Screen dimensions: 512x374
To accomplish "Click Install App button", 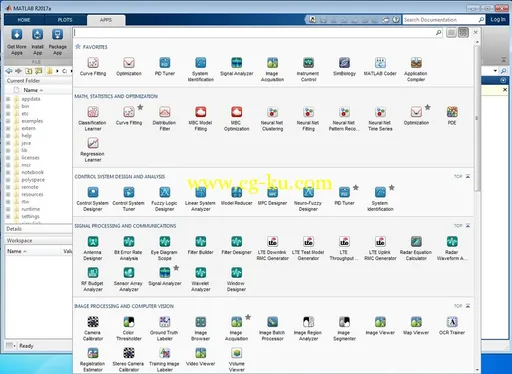I will coord(37,42).
